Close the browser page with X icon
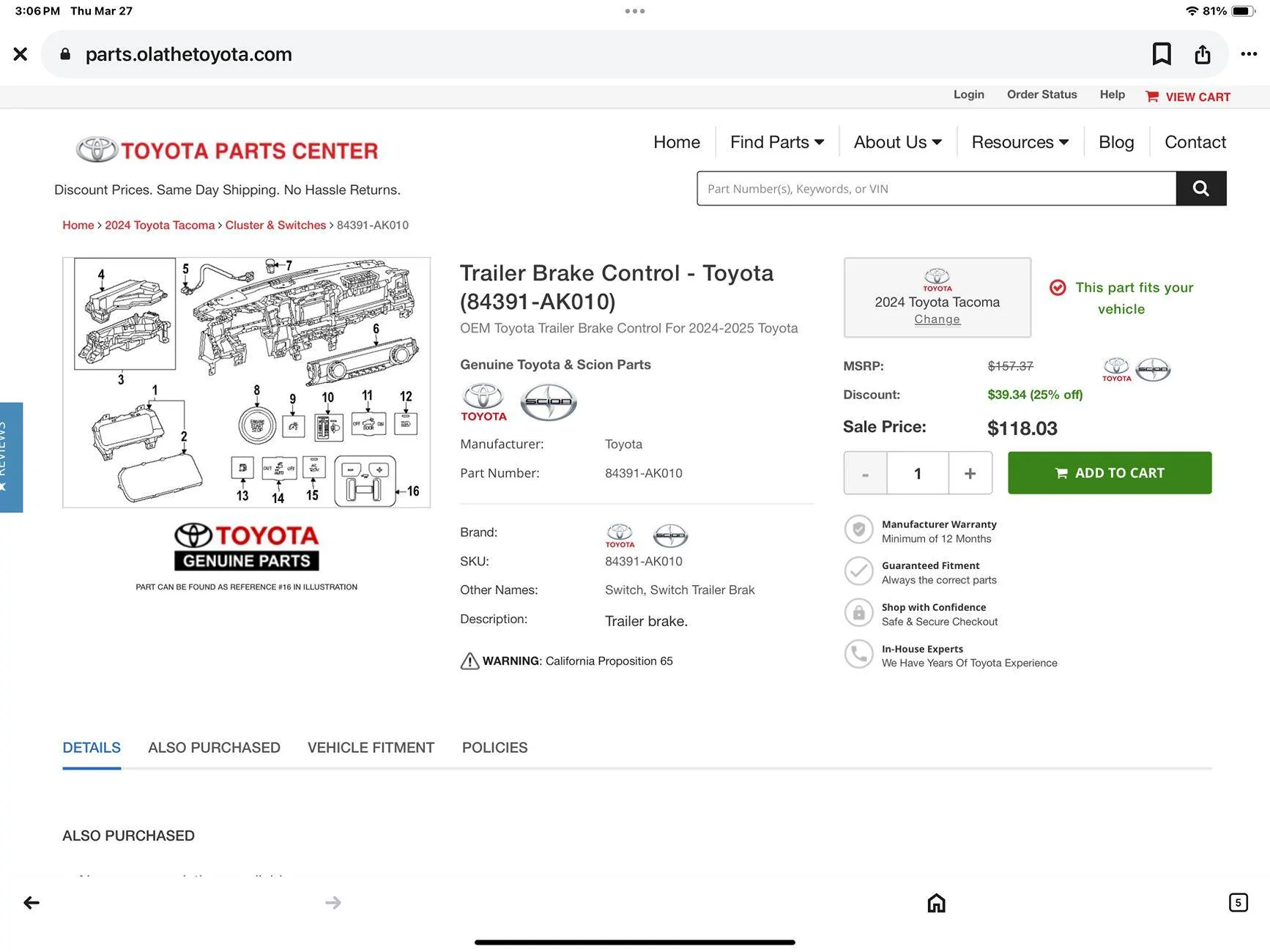This screenshot has height=952, width=1270. click(21, 54)
